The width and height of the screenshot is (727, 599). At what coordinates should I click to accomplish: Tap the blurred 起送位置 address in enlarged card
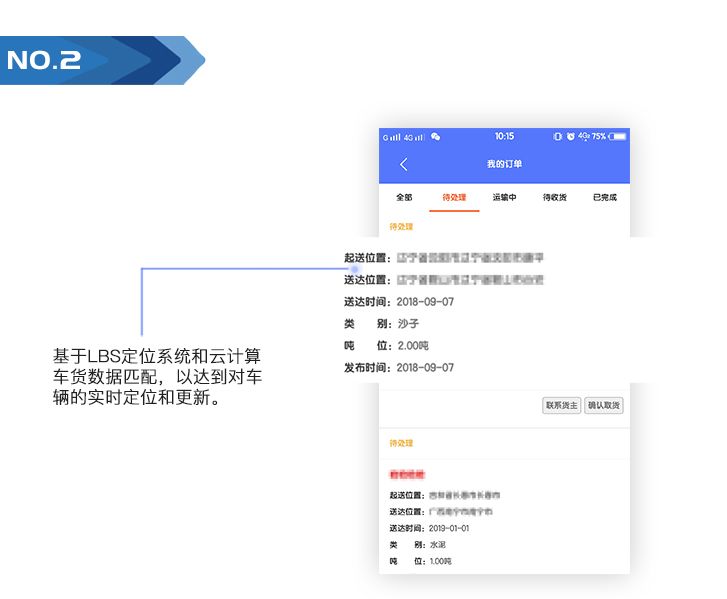click(x=470, y=258)
